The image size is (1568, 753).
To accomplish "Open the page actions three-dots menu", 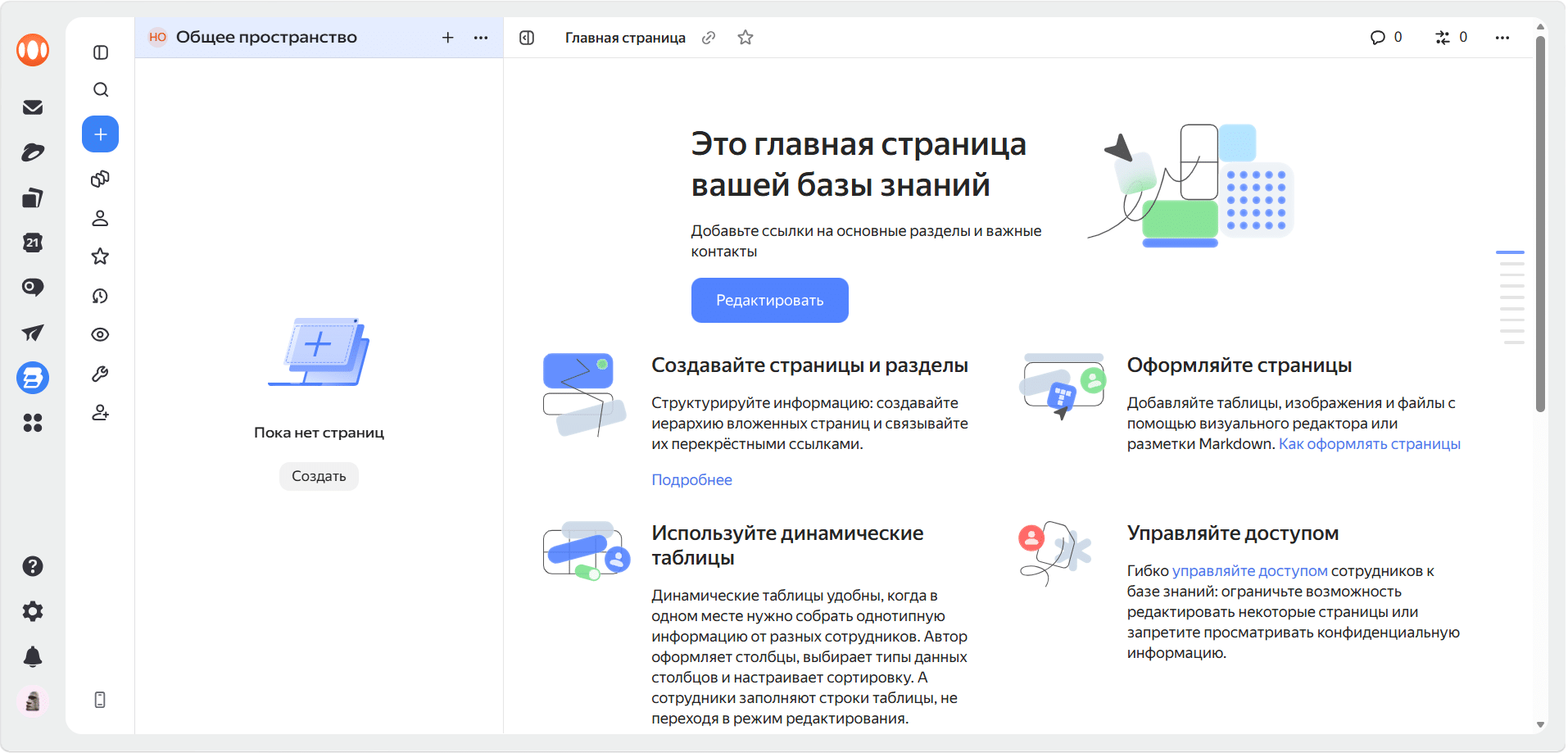I will [x=1502, y=38].
